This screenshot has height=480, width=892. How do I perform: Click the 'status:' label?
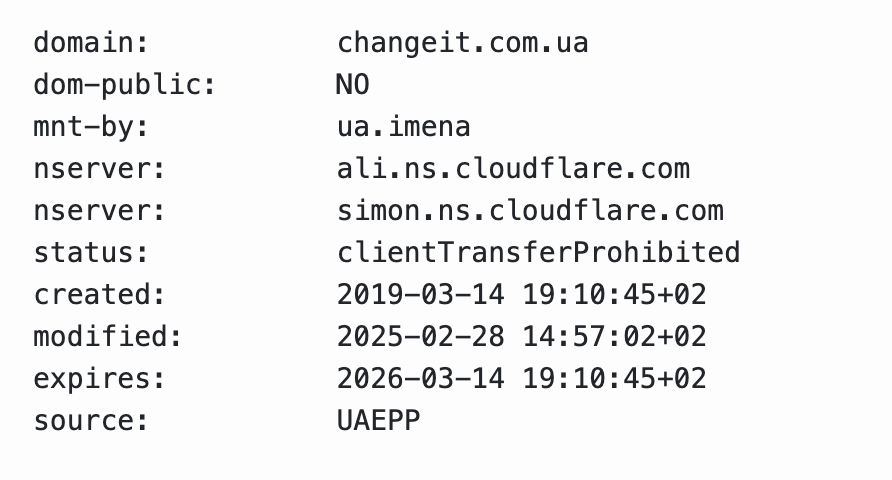(91, 253)
